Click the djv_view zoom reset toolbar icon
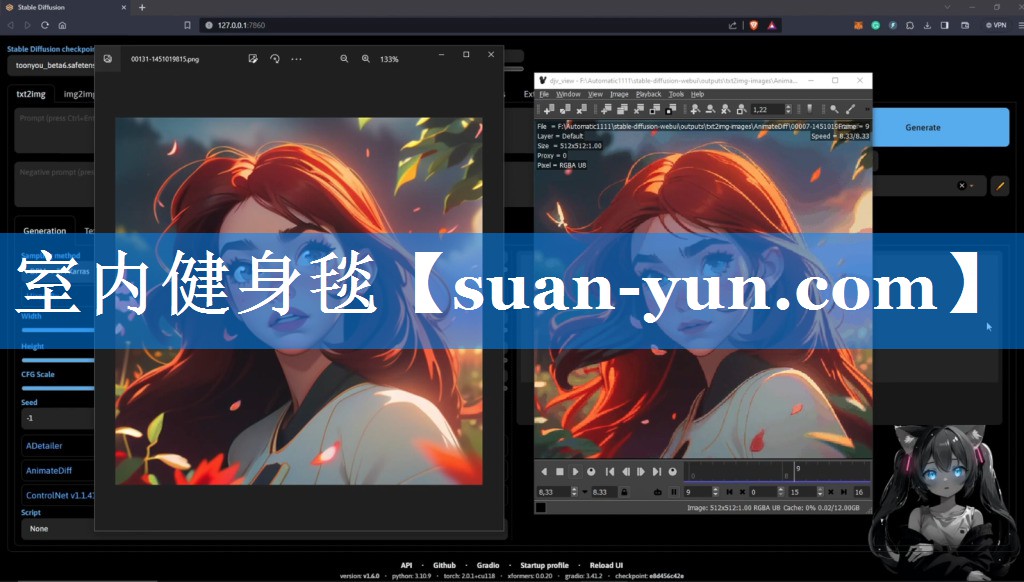1024x582 pixels. coord(726,109)
